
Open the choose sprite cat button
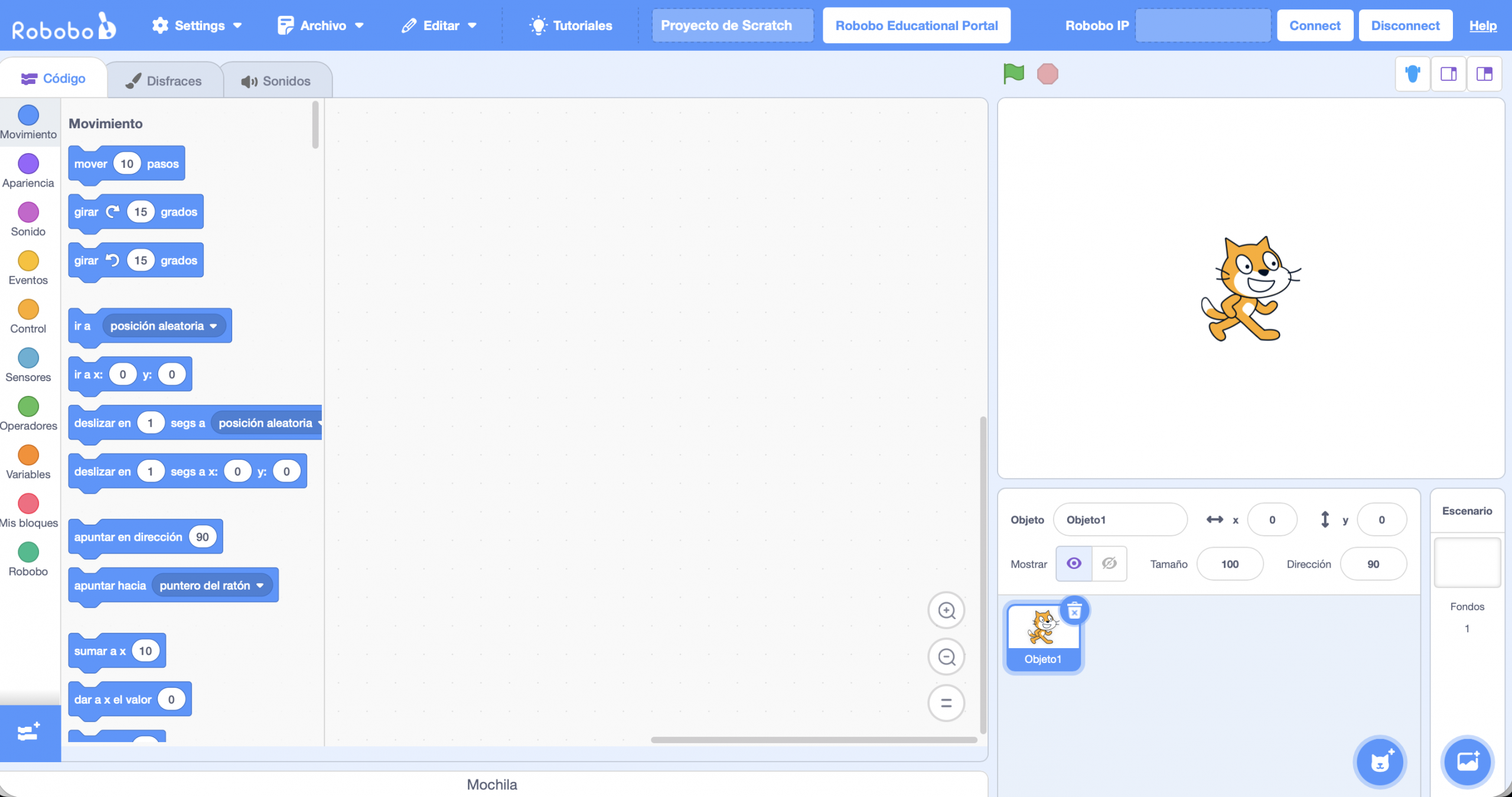[1380, 762]
